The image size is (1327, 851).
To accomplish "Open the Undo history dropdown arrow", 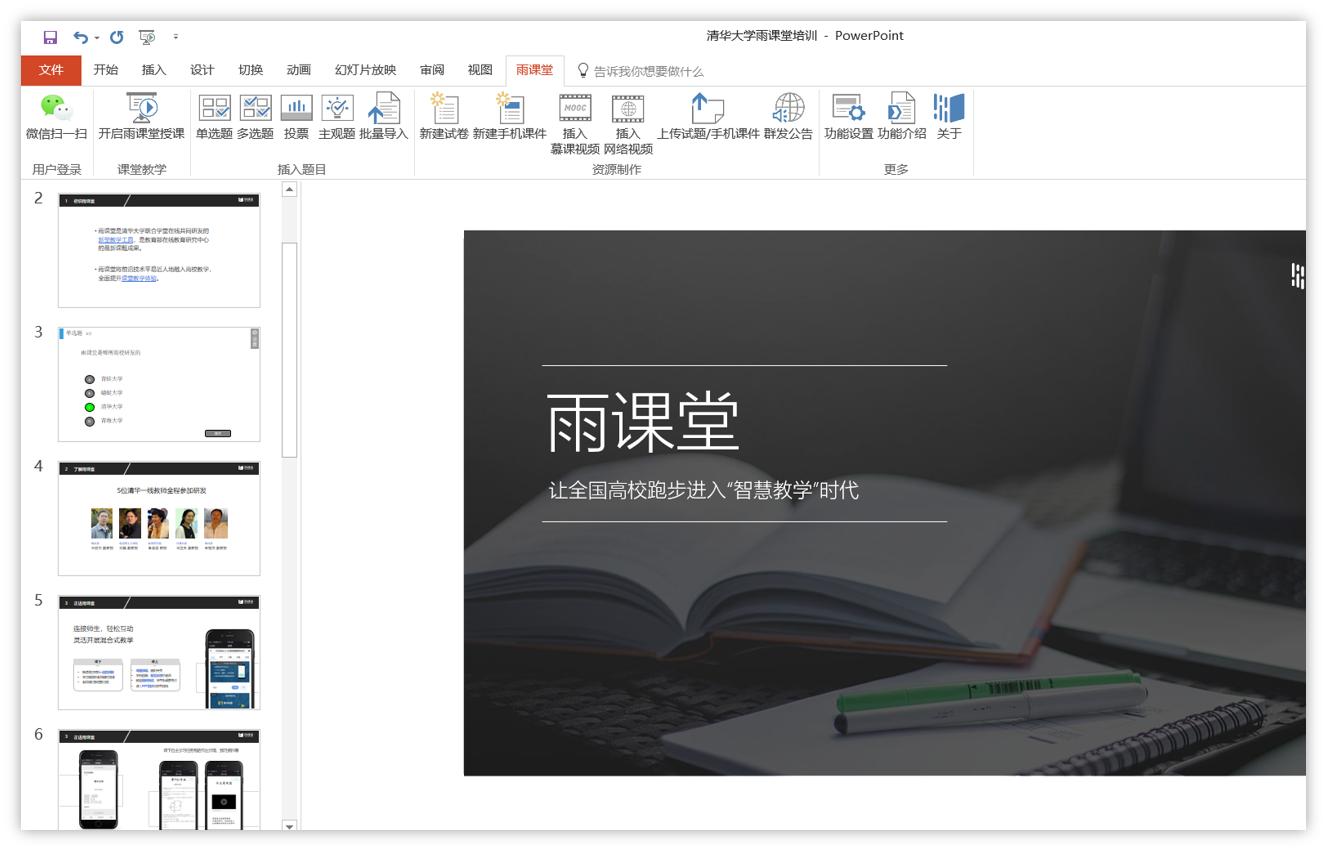I will click(x=97, y=38).
